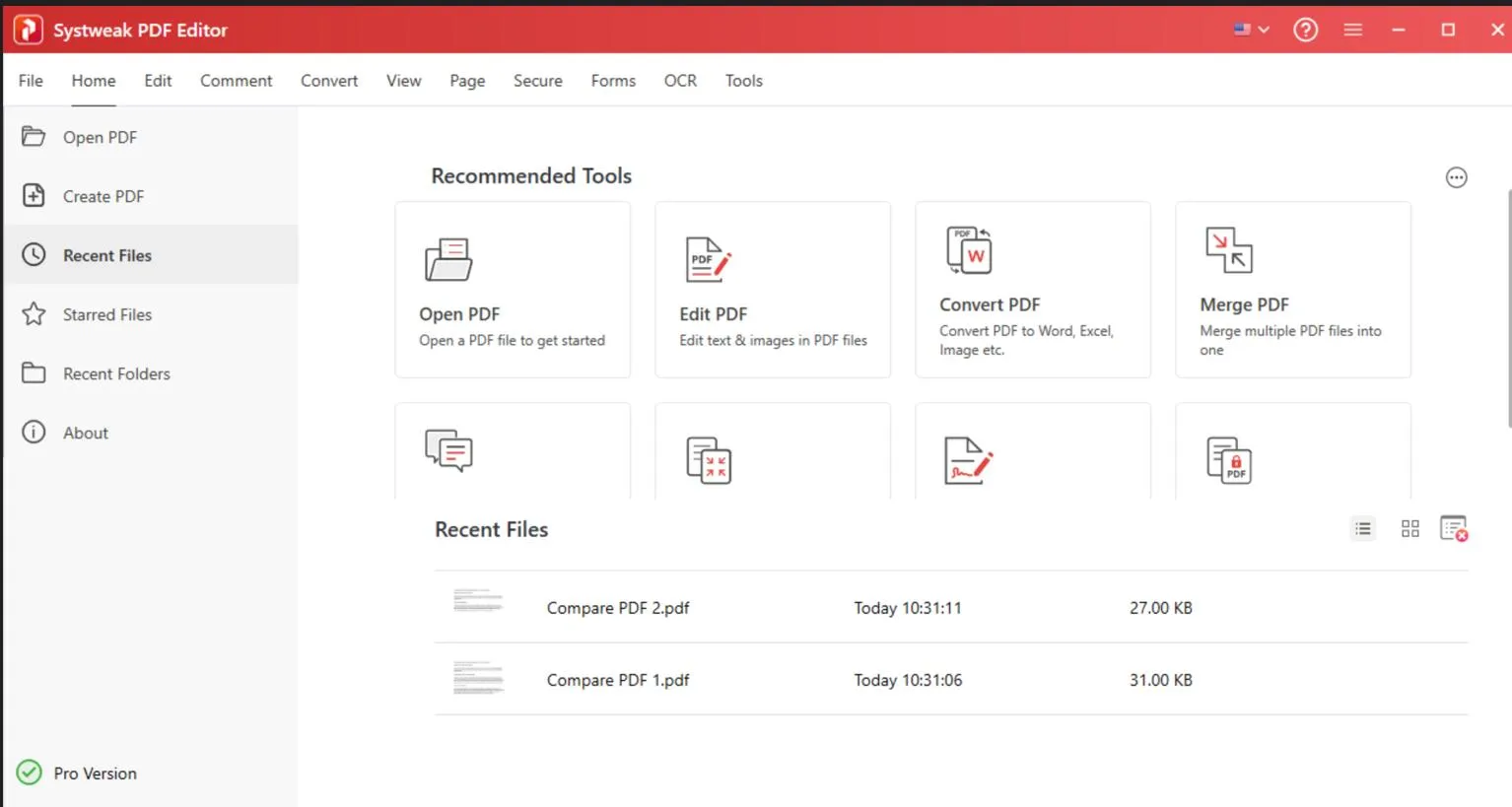Image resolution: width=1512 pixels, height=807 pixels.
Task: Open Starred Files in the sidebar
Action: point(106,314)
